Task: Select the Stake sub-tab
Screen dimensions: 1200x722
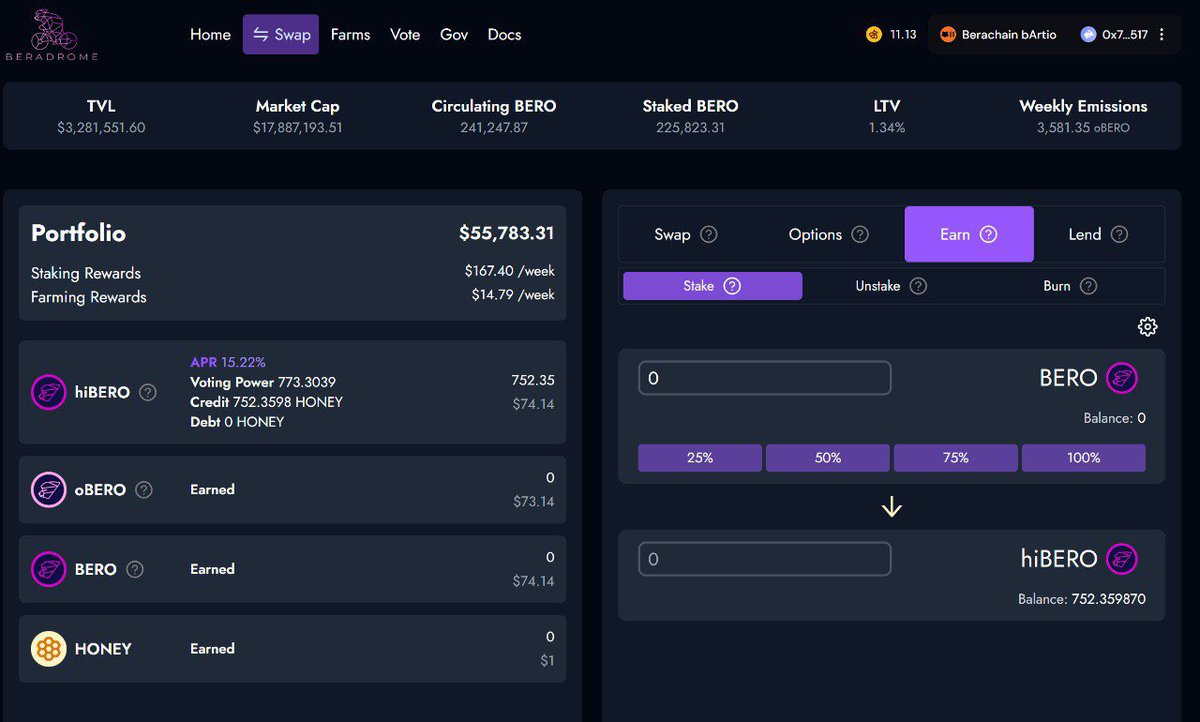Action: click(712, 286)
